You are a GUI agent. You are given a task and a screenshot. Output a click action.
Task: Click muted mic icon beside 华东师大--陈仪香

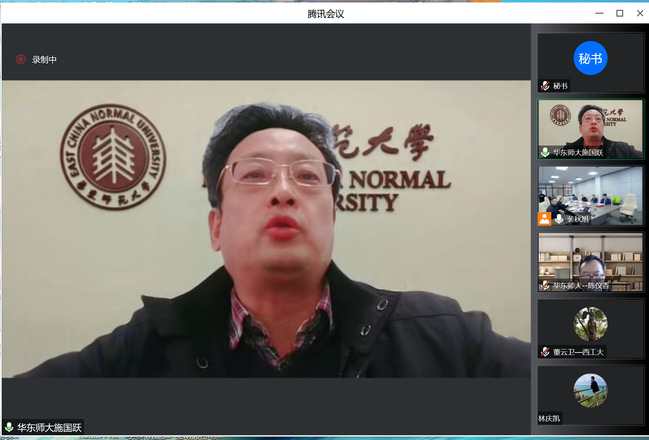click(545, 285)
